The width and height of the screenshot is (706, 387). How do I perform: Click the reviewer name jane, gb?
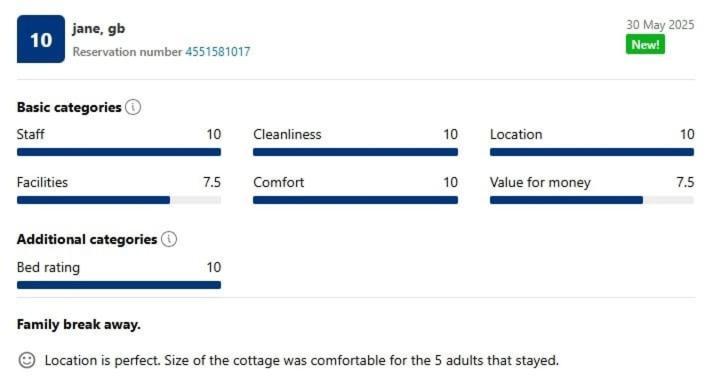click(99, 28)
